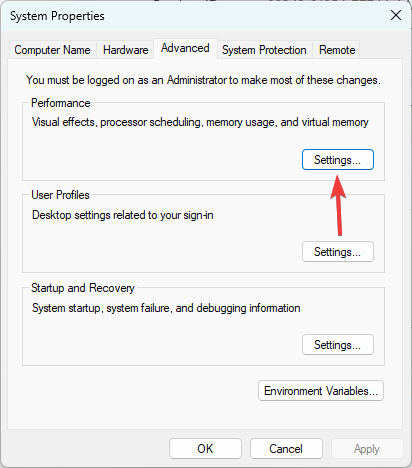Open User Profiles Settings
This screenshot has height=468, width=412.
pyautogui.click(x=338, y=252)
